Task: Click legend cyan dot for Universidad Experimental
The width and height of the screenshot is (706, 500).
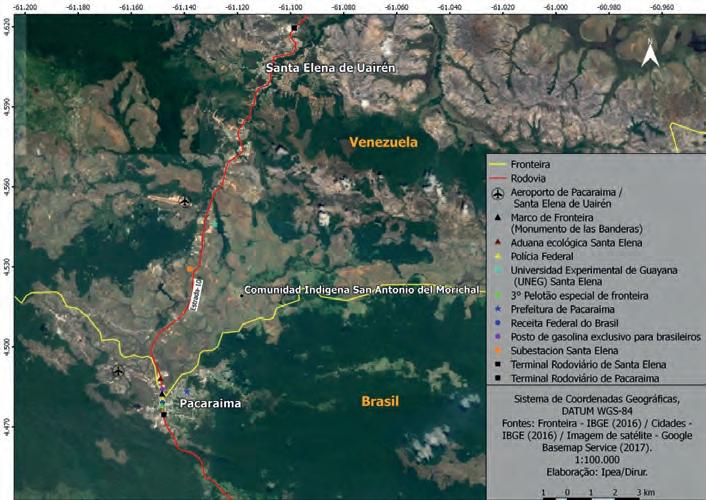Action: tap(498, 270)
